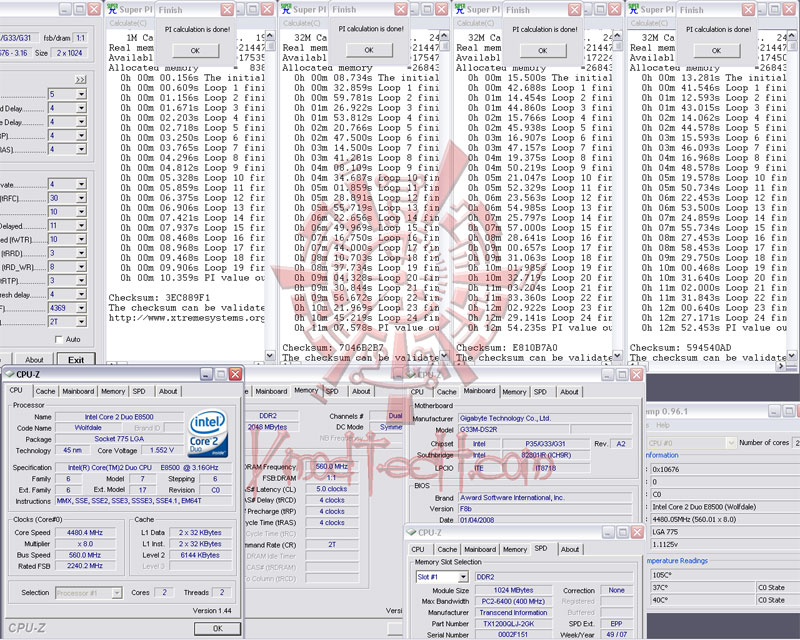Open the tRFC dropdown showing 30 in MemSet
Screen dimensions: 800x640
(x=81, y=198)
